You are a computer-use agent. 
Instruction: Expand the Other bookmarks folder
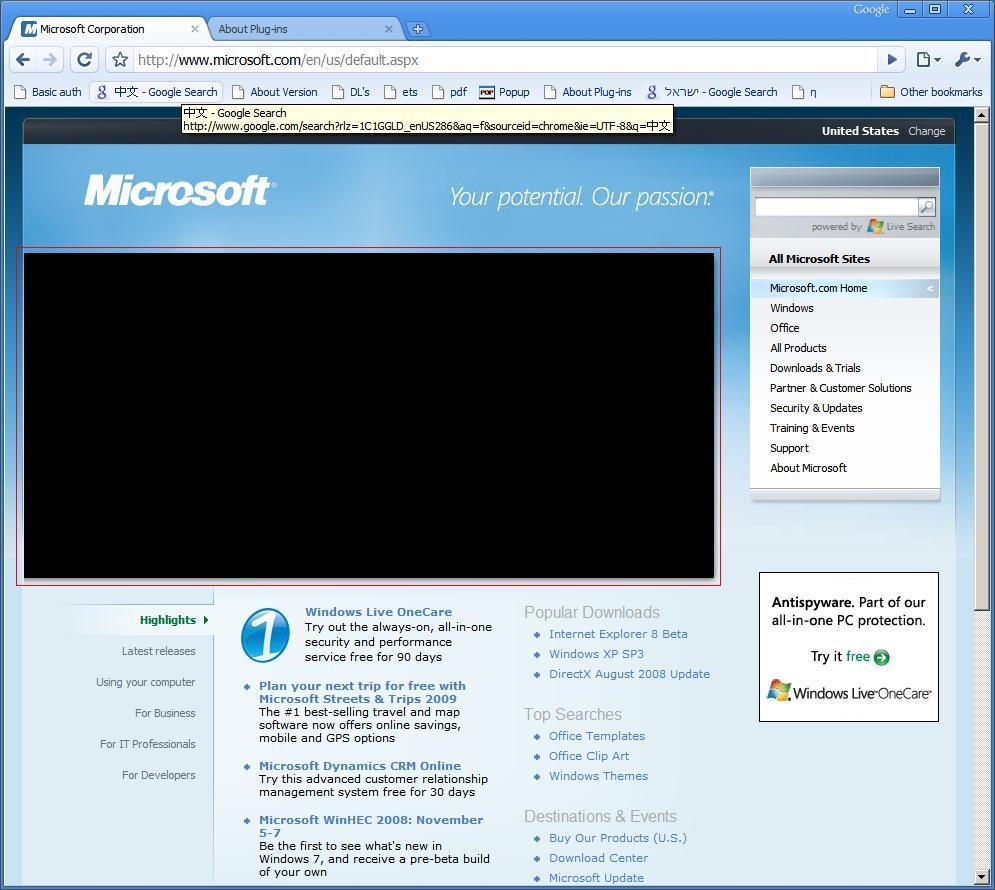(931, 92)
